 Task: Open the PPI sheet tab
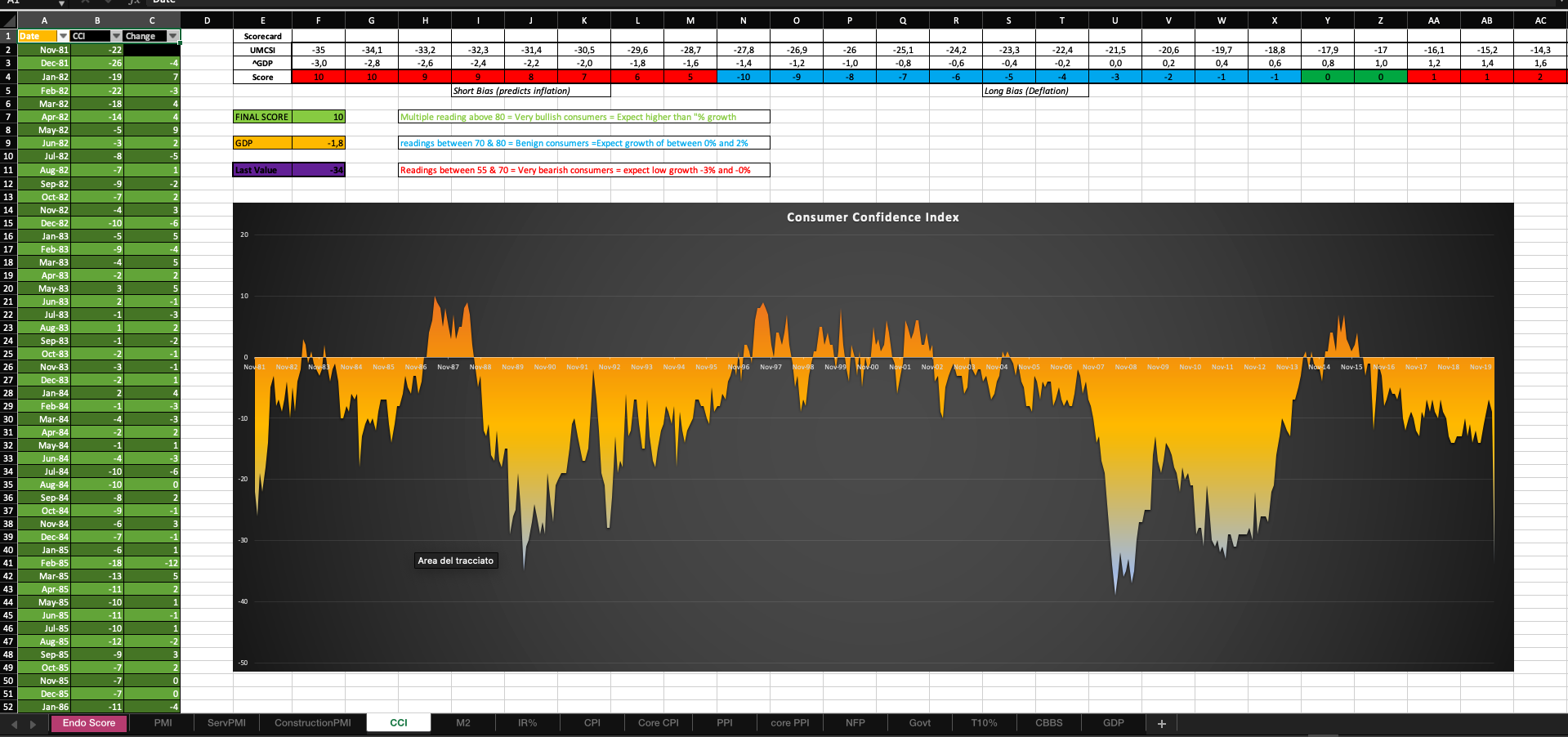pos(725,723)
